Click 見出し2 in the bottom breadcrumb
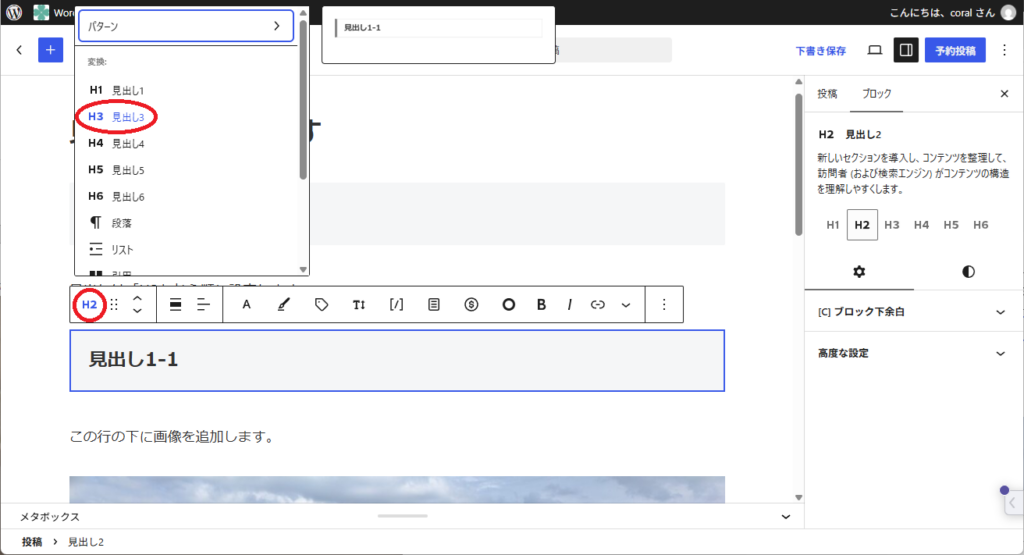The width and height of the screenshot is (1024, 555). point(86,542)
